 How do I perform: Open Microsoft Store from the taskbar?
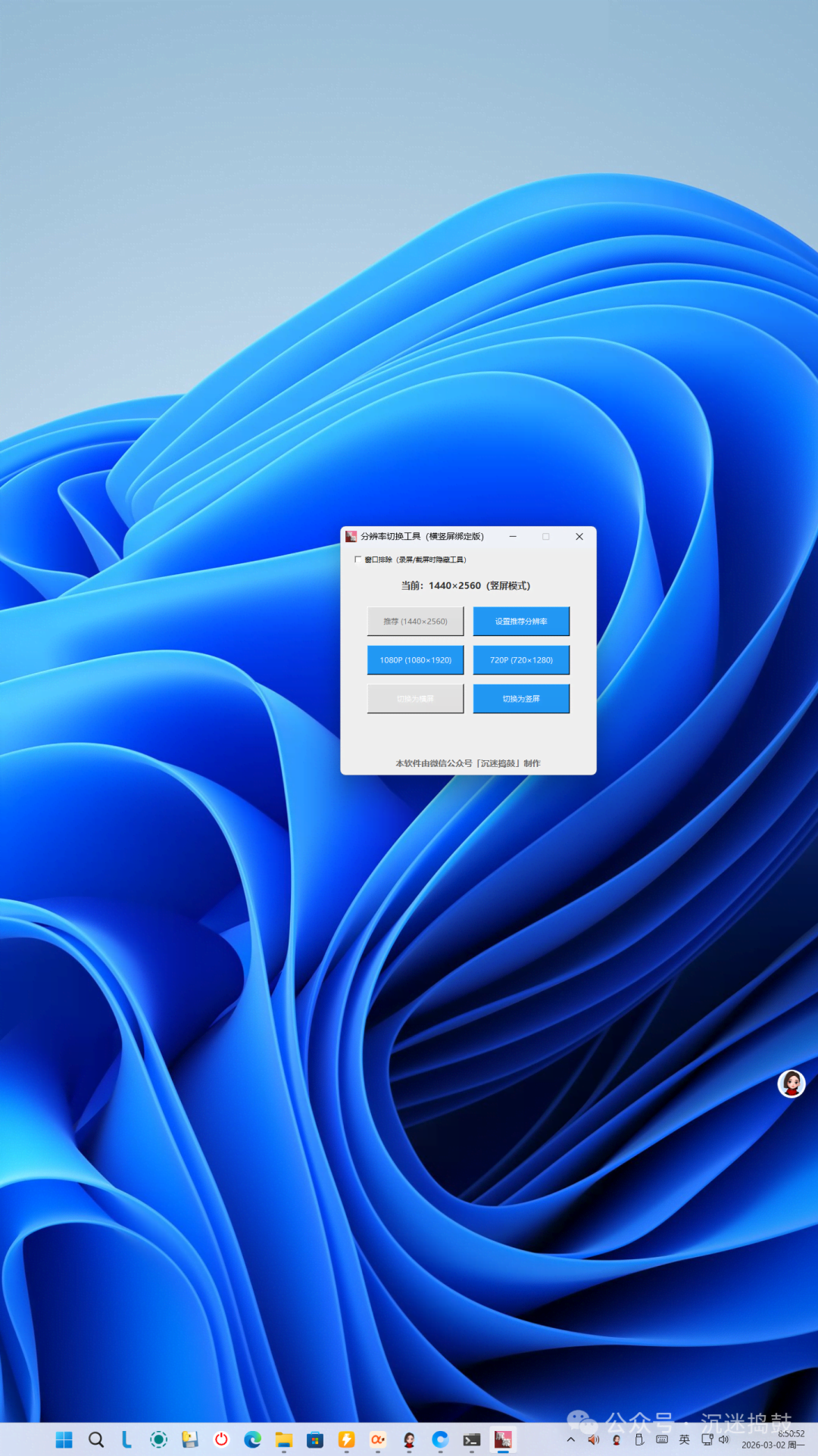[315, 1439]
